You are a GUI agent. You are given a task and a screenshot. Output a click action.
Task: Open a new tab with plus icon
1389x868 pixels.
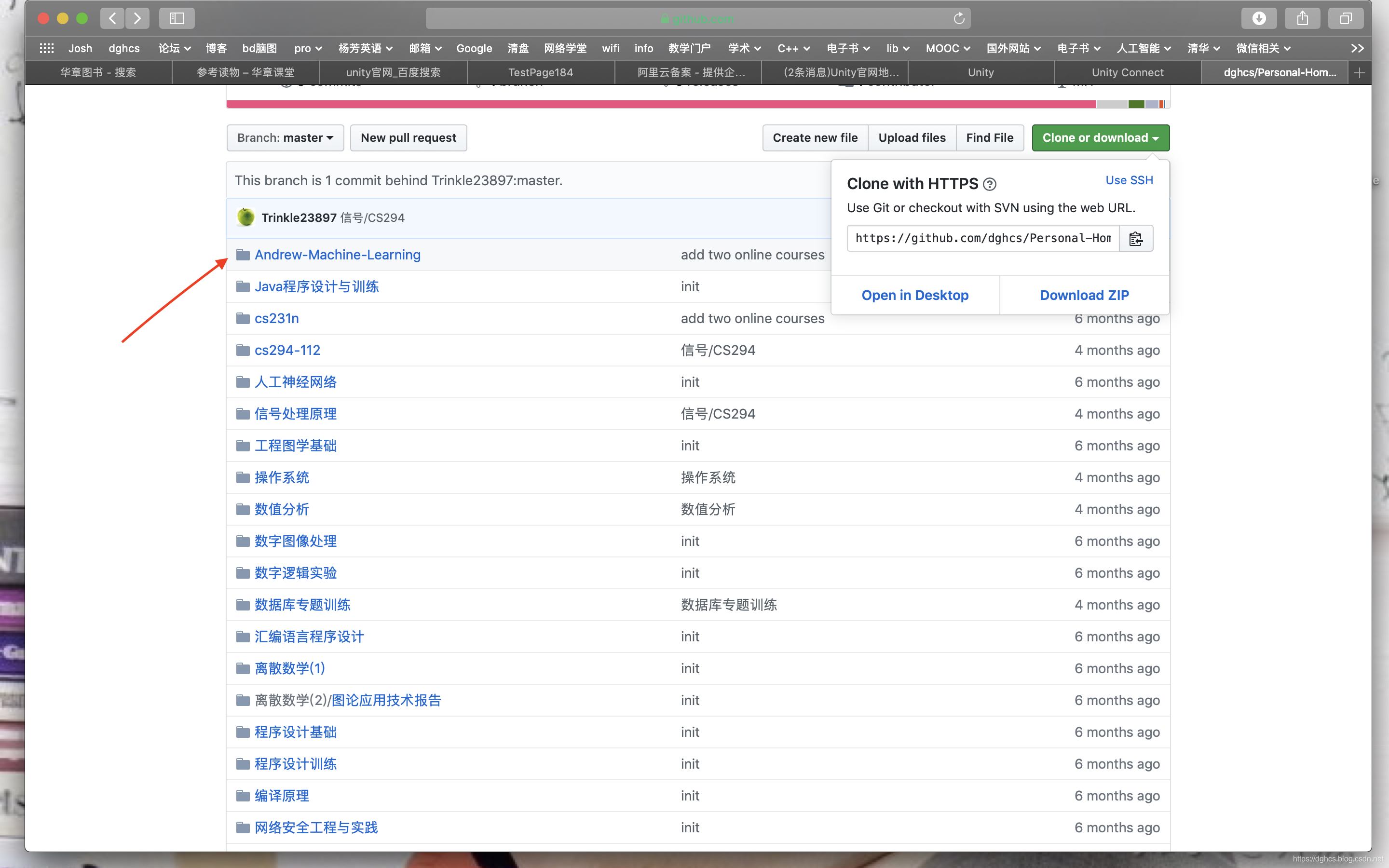(1359, 72)
